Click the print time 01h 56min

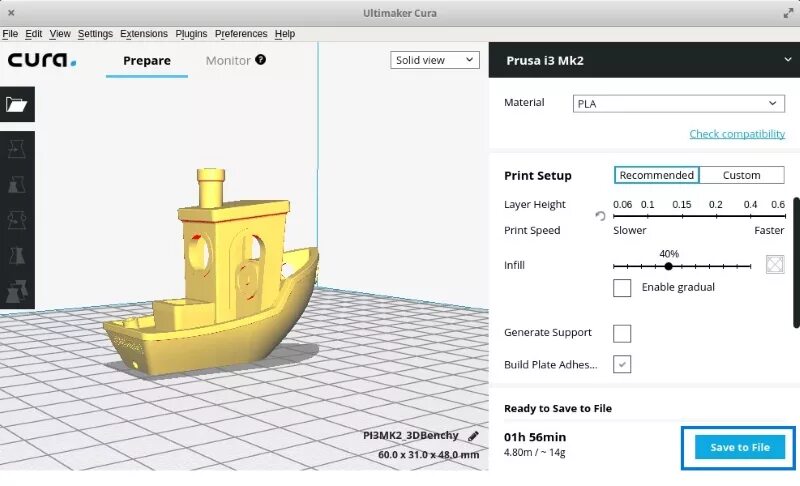pos(535,437)
